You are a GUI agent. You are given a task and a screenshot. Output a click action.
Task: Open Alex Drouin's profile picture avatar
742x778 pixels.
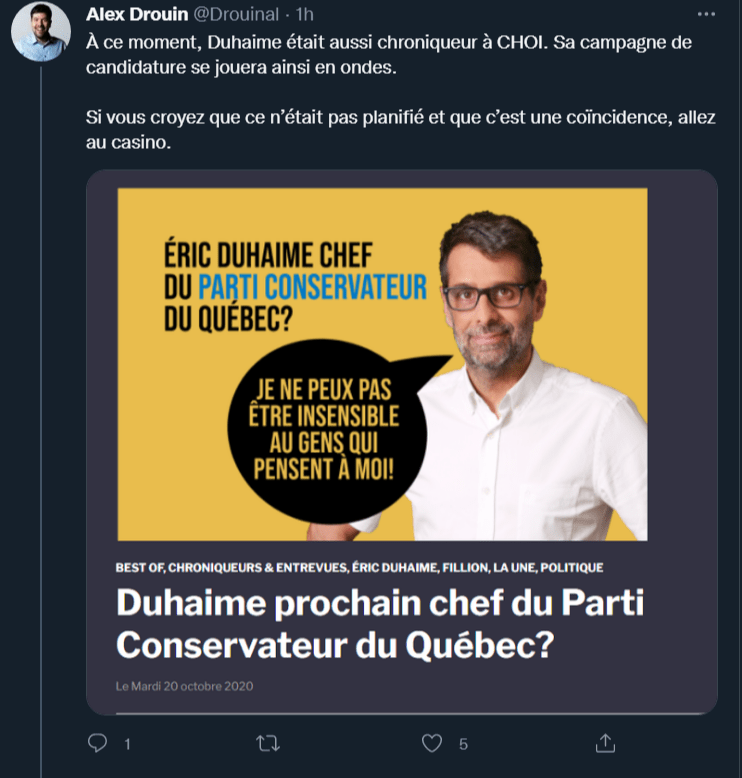point(41,32)
